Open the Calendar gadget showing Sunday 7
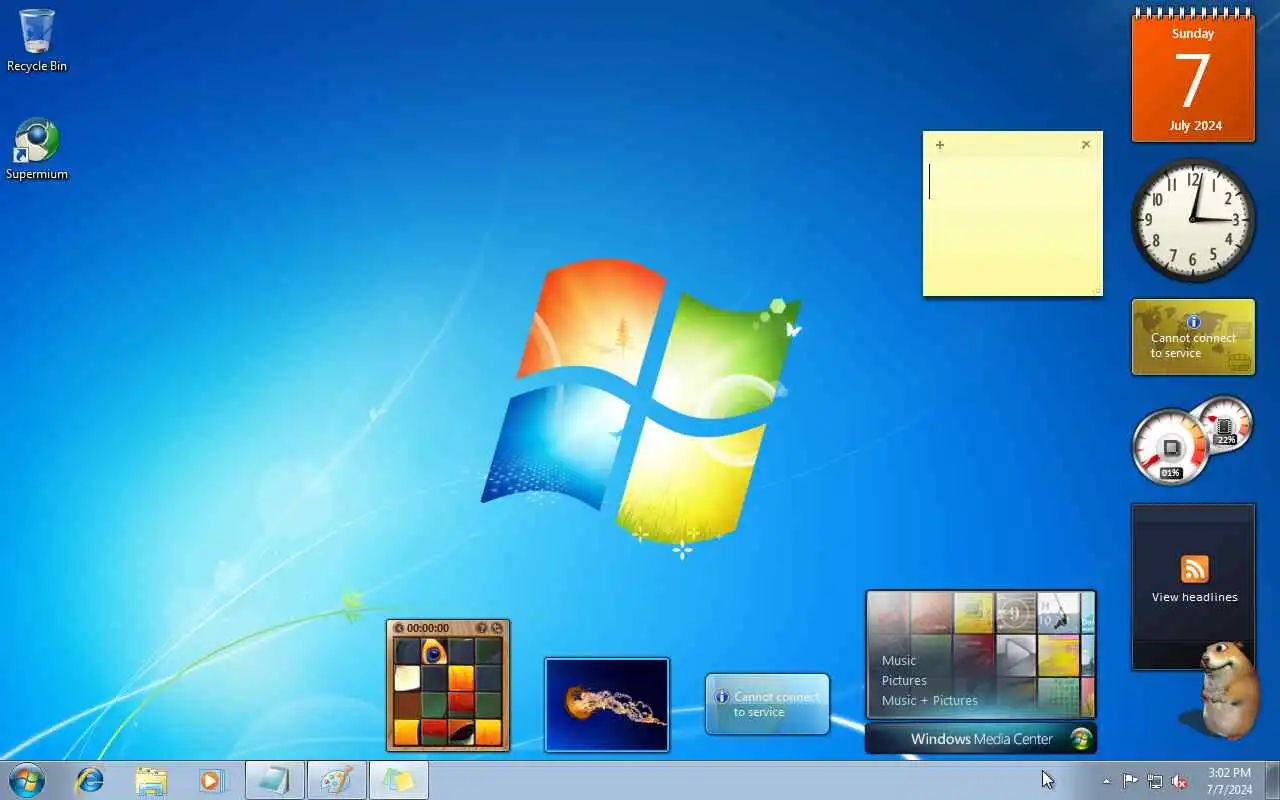The height and width of the screenshot is (800, 1280). click(1193, 75)
